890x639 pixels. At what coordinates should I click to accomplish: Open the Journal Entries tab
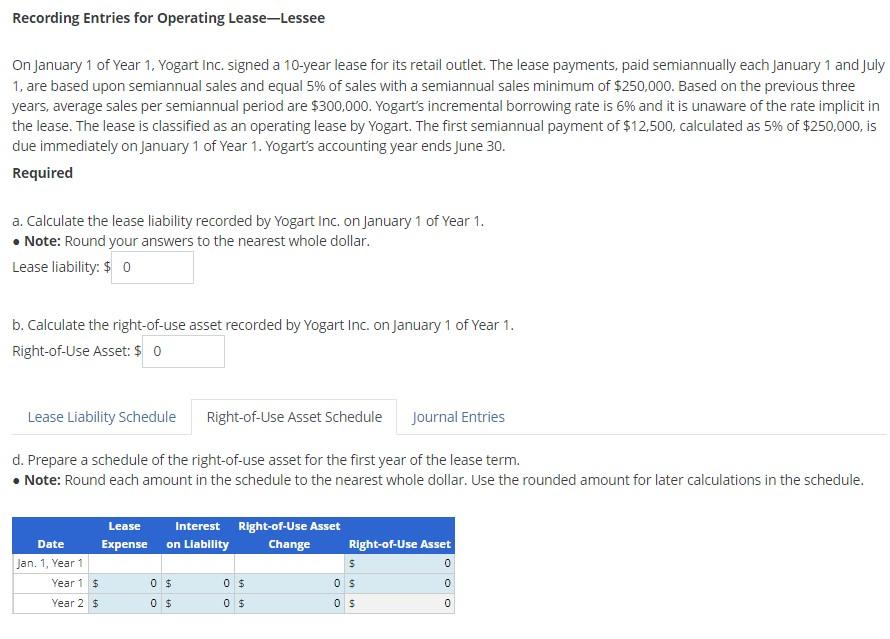[x=458, y=417]
